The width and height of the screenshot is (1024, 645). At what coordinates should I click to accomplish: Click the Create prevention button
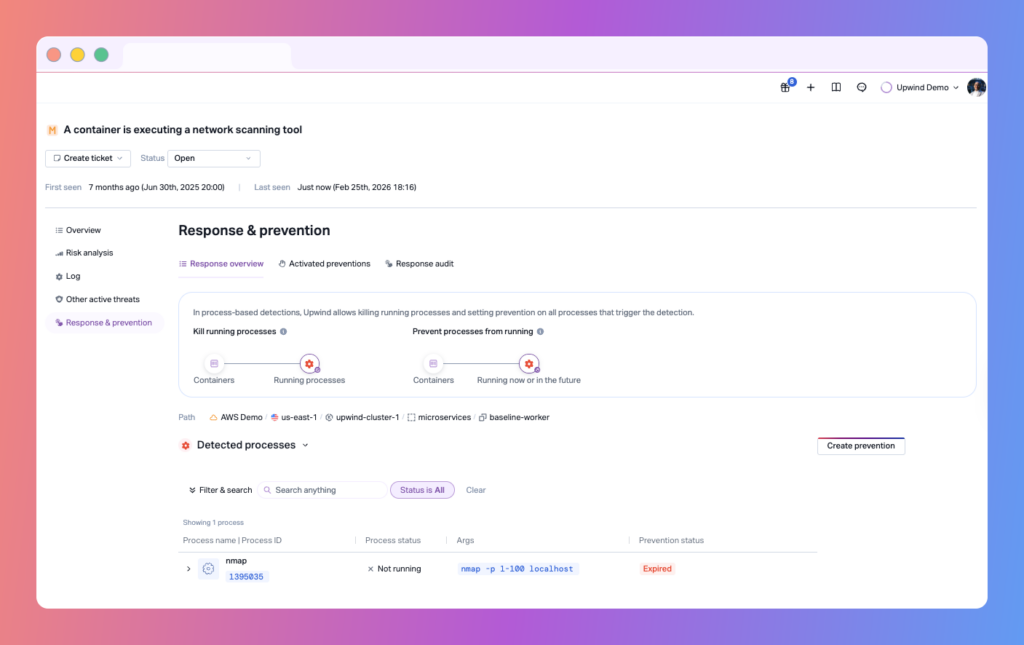(860, 446)
